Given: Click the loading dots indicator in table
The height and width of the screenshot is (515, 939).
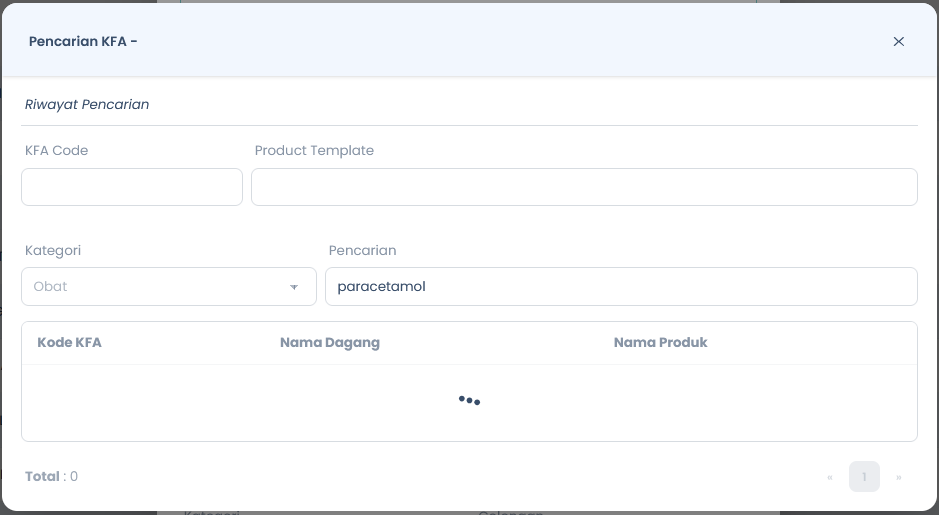Looking at the screenshot, I should tap(470, 400).
